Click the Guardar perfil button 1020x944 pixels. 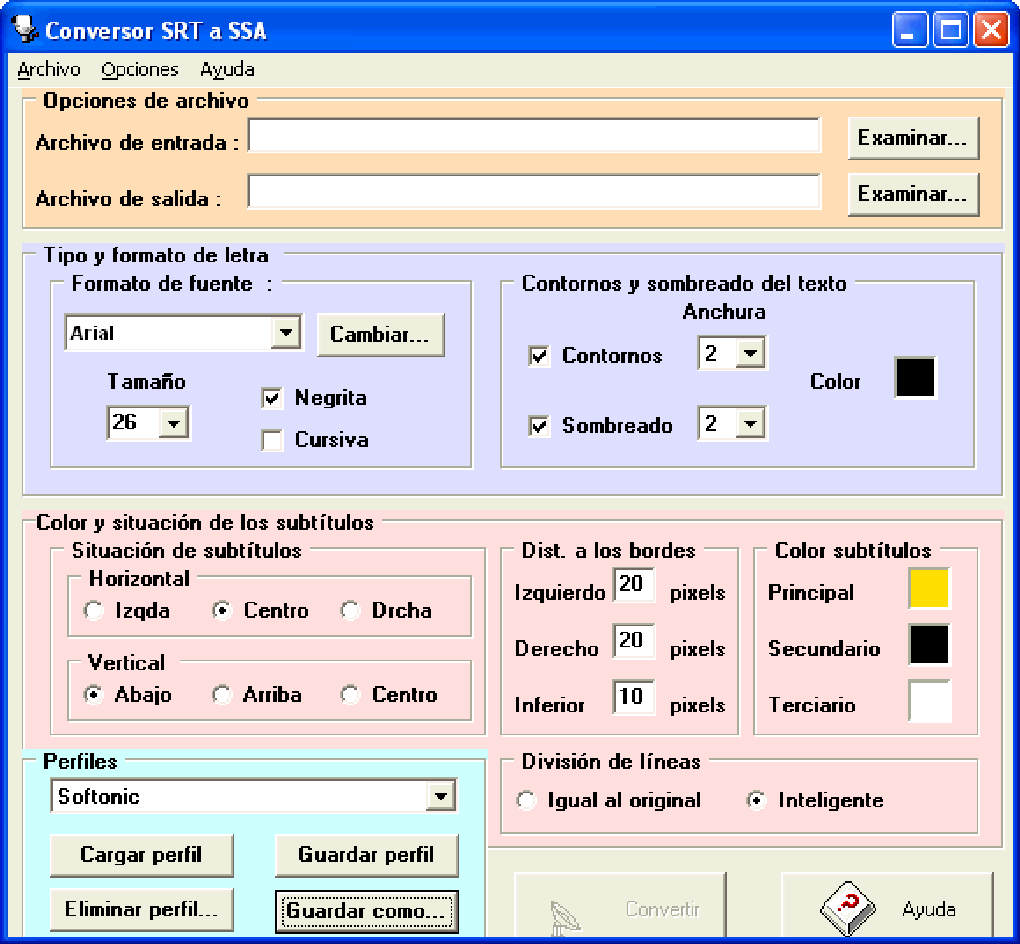coord(367,856)
